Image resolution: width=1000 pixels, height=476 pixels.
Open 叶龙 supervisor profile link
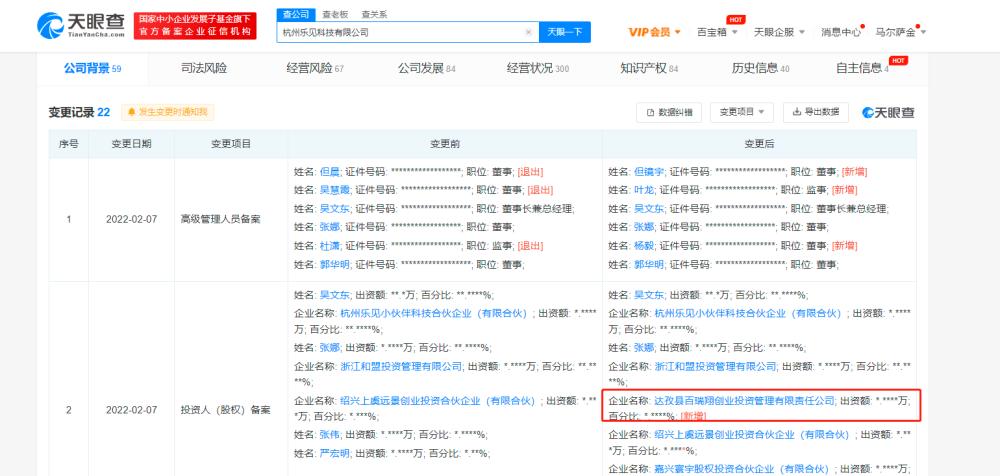(644, 190)
